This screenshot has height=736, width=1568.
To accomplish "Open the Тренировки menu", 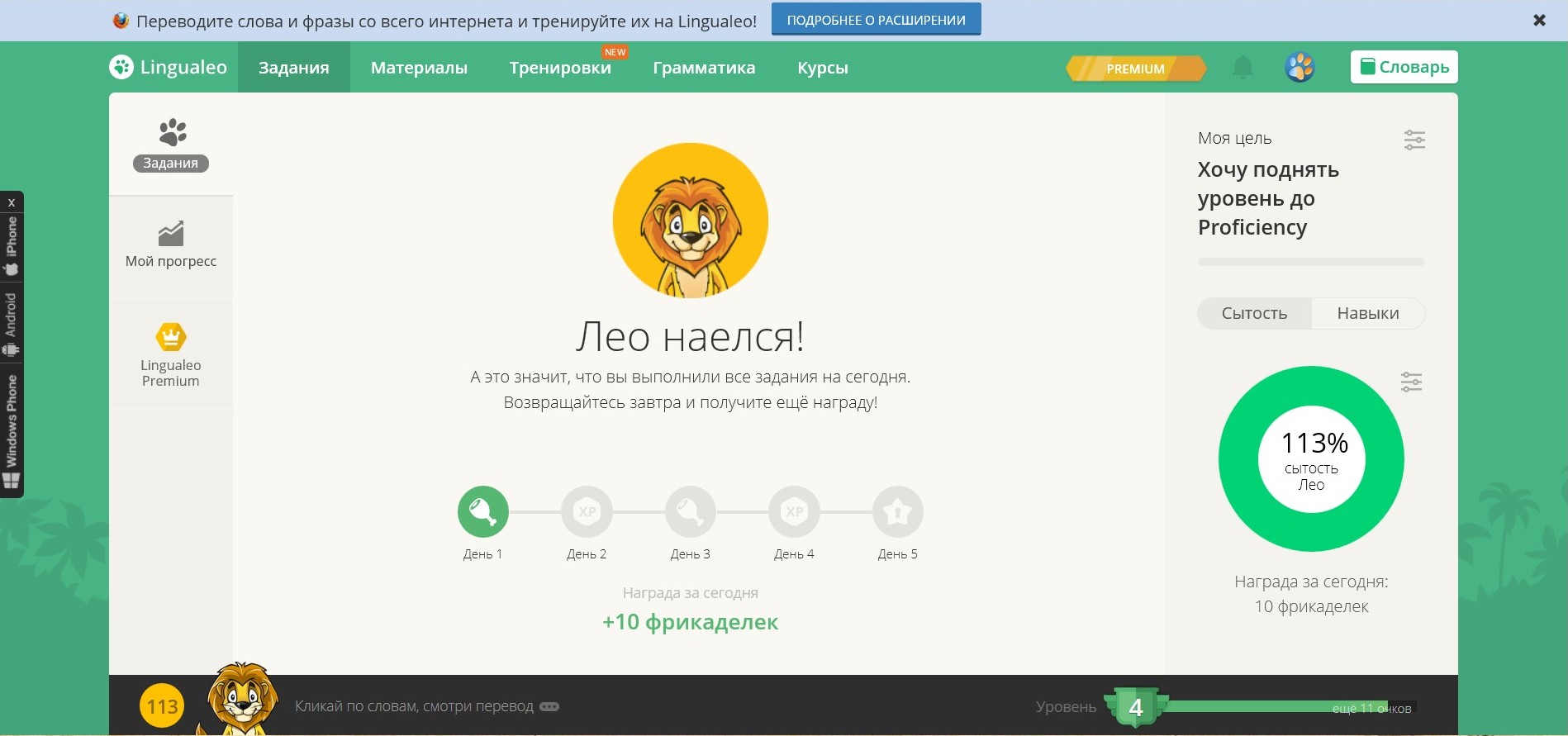I will (560, 68).
